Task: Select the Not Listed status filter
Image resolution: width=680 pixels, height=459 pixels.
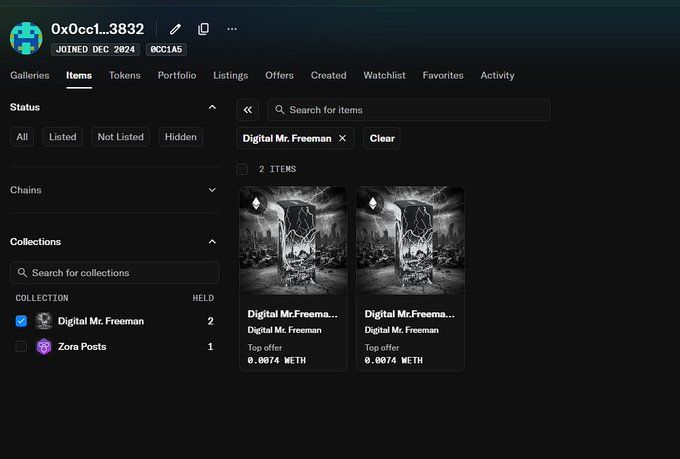Action: [121, 137]
